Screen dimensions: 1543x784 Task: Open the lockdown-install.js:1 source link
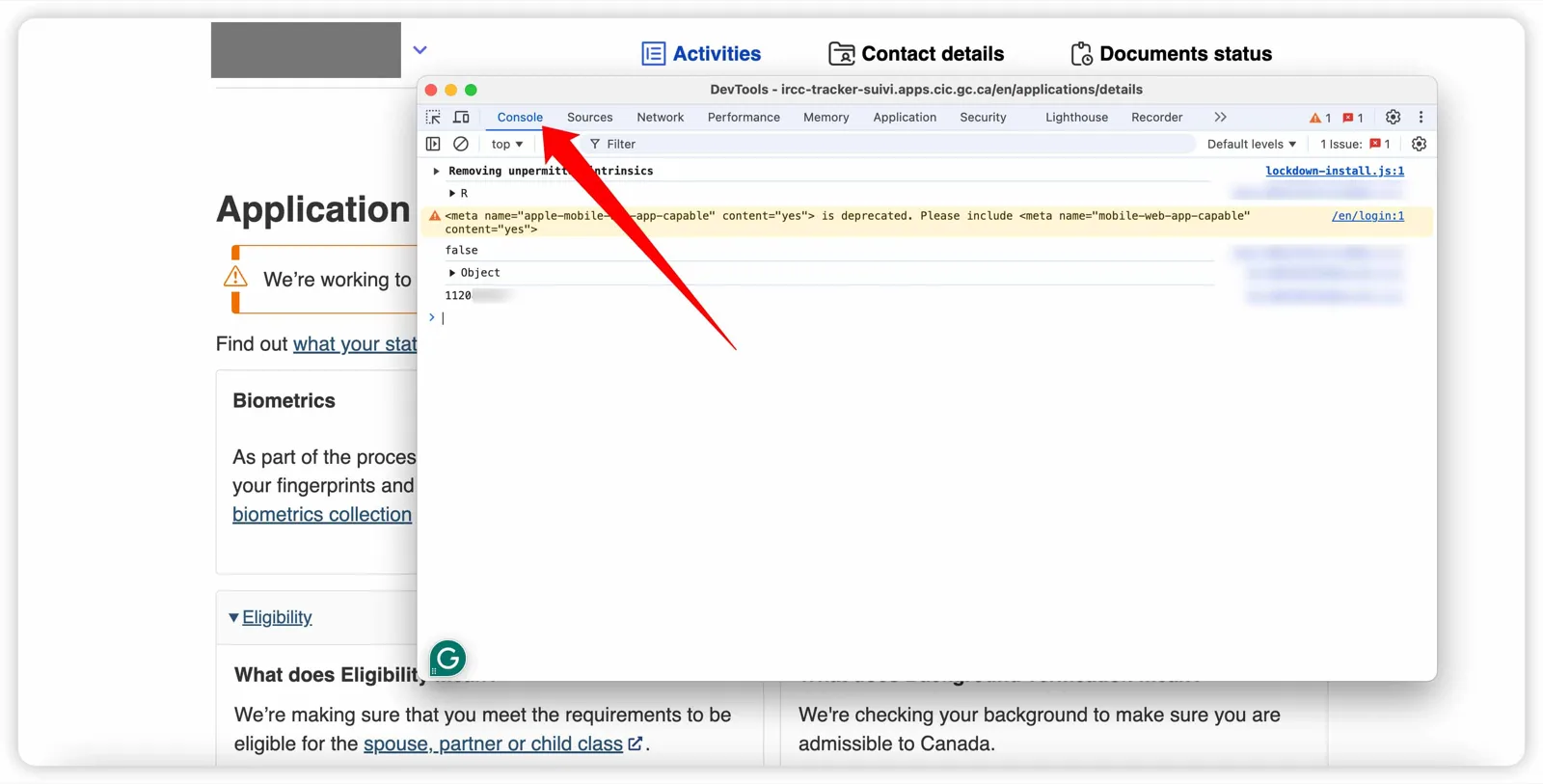click(1335, 171)
